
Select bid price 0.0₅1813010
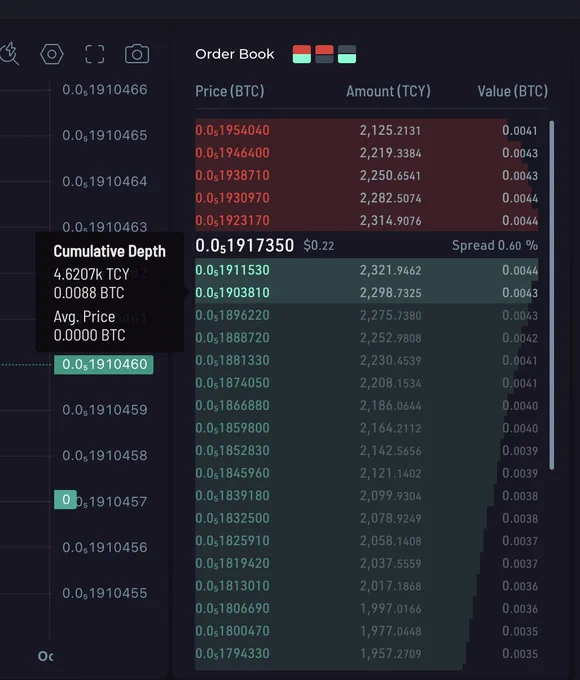[x=233, y=586]
